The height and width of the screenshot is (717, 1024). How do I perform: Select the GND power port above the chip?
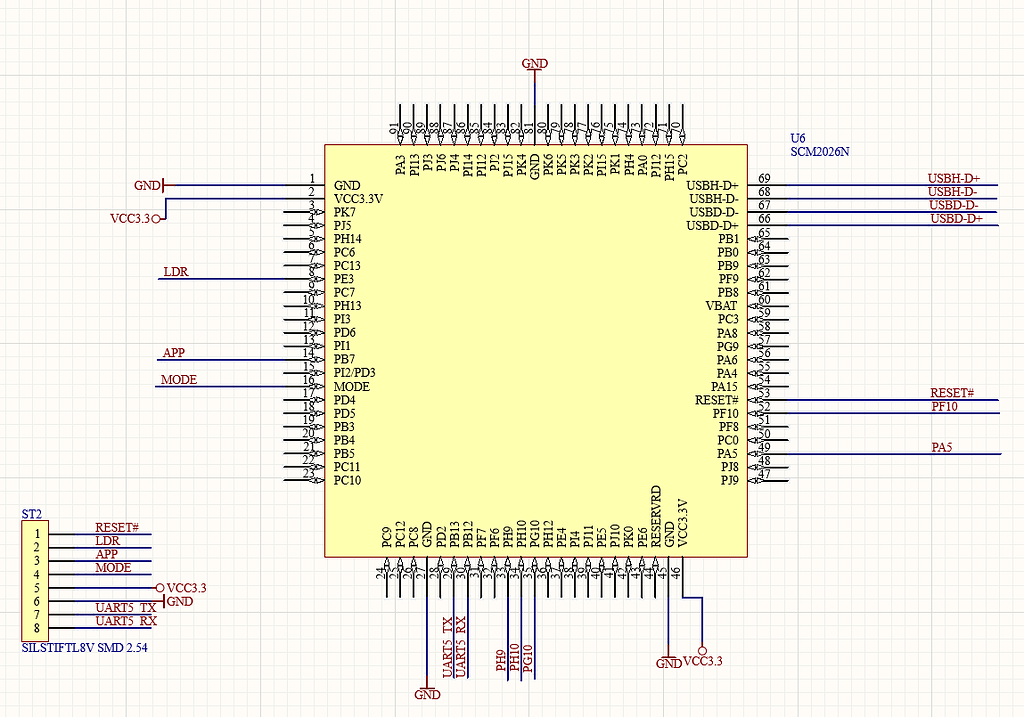[x=534, y=63]
